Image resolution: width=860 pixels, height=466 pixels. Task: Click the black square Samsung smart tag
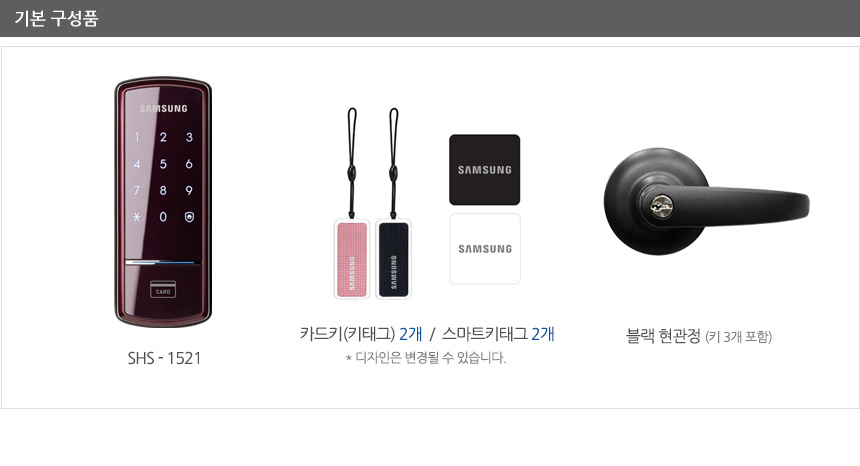click(x=484, y=169)
